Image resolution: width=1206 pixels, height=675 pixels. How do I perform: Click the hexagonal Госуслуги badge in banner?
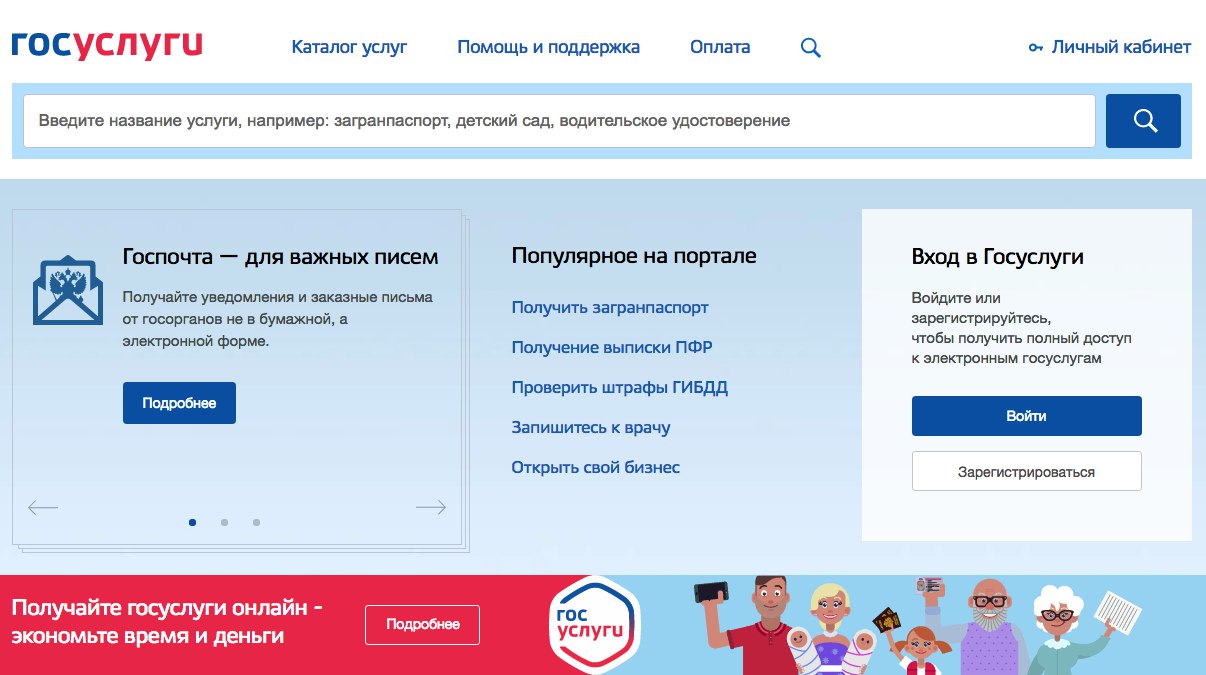click(x=594, y=624)
